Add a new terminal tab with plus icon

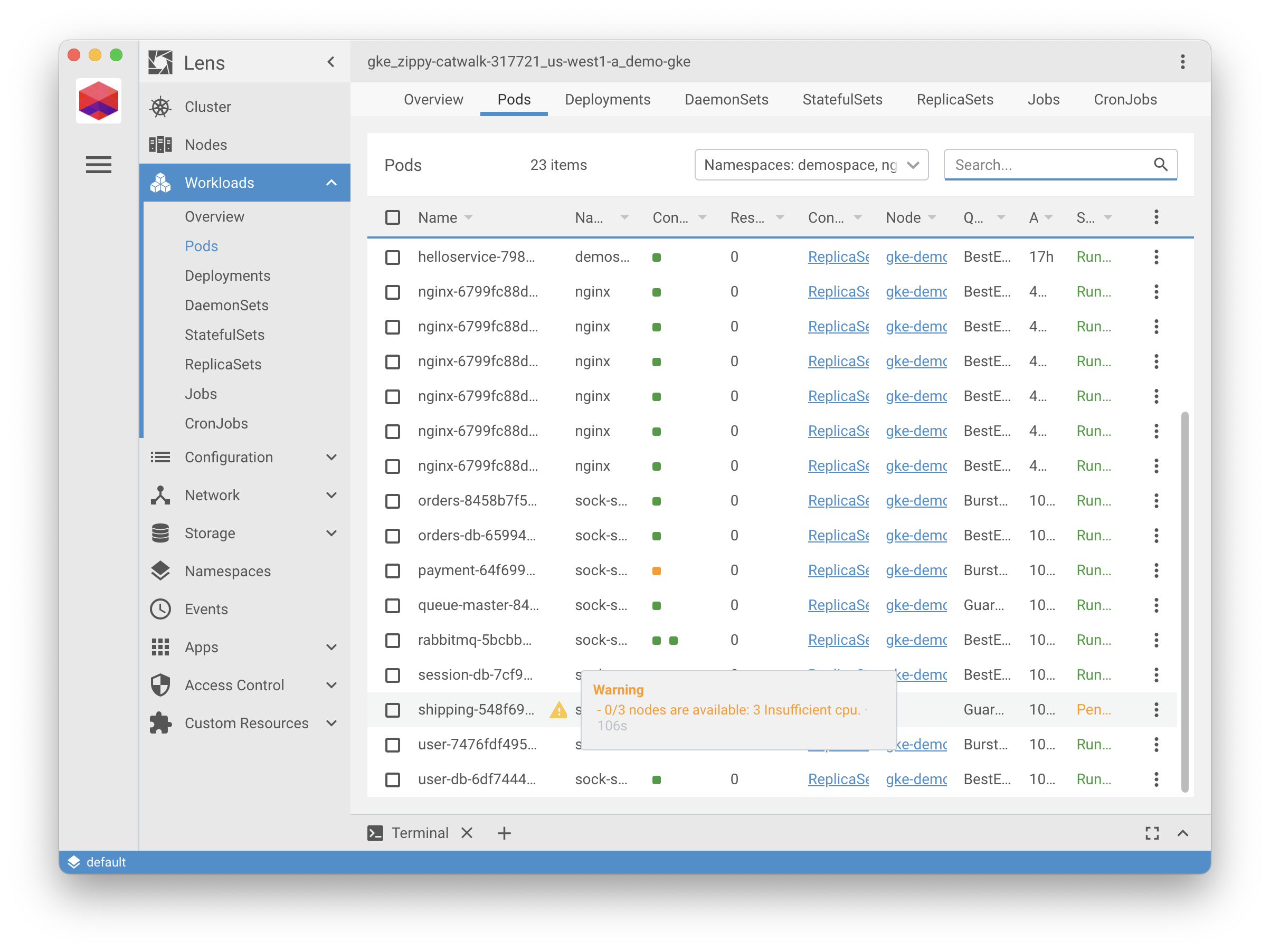504,833
